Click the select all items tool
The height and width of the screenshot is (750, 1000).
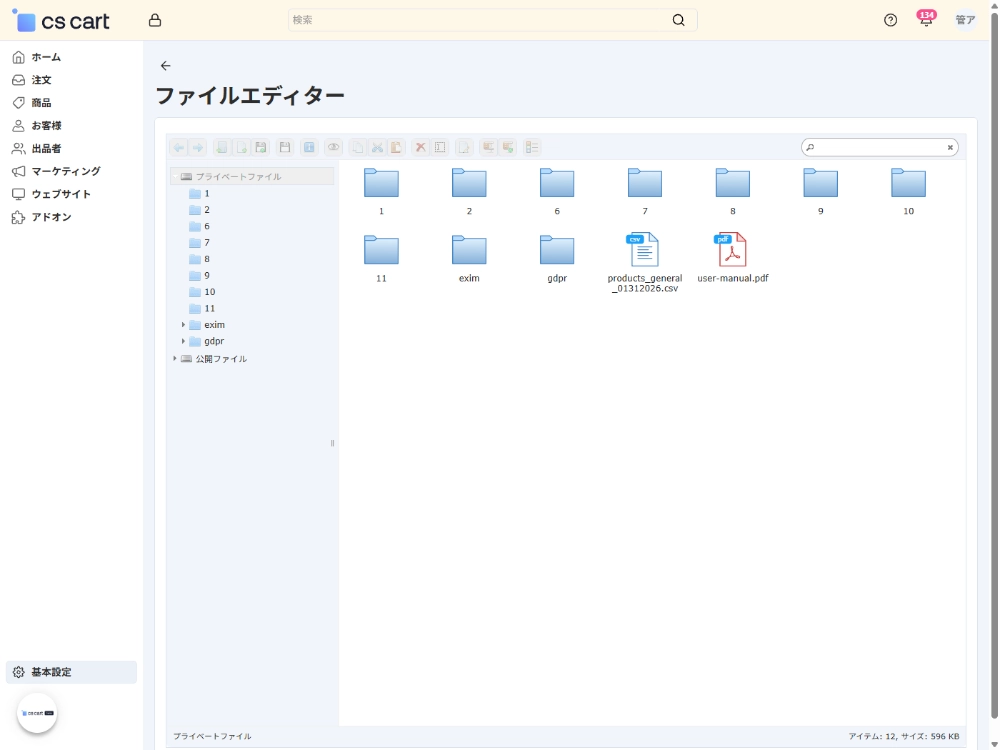click(x=440, y=147)
